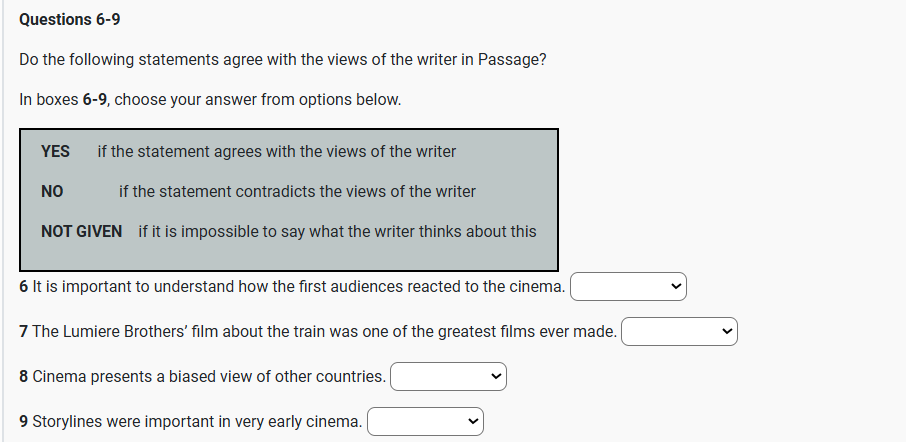Click the bold "NOT GIVEN" label
The height and width of the screenshot is (442, 906).
click(82, 232)
